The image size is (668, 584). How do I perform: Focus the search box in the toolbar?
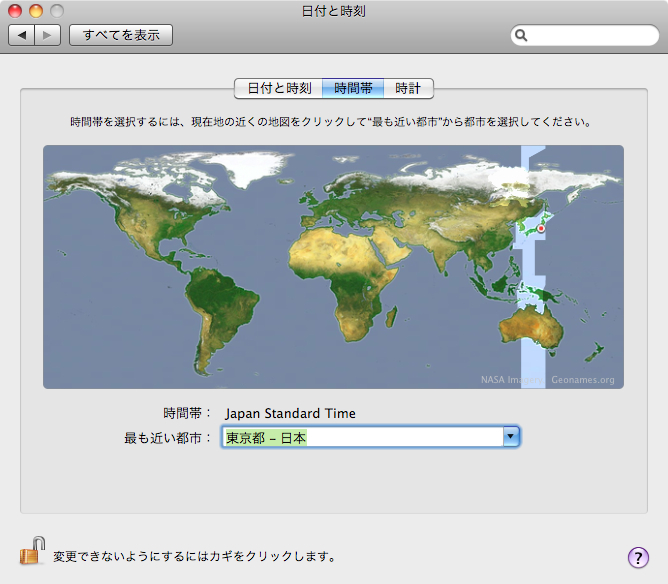click(590, 36)
